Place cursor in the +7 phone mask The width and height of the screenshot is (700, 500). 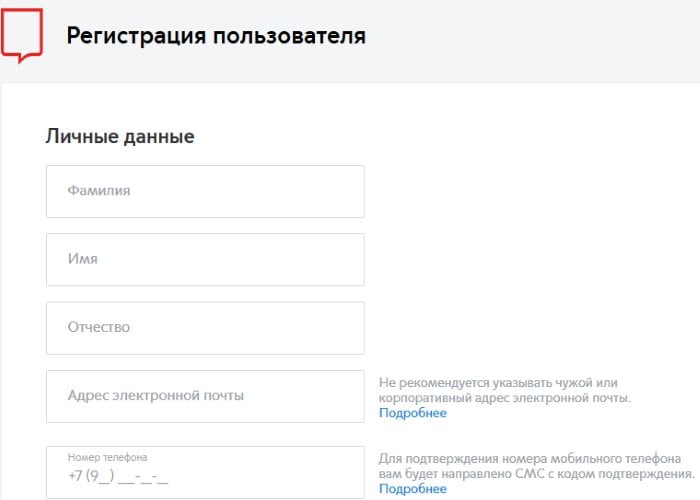click(118, 477)
